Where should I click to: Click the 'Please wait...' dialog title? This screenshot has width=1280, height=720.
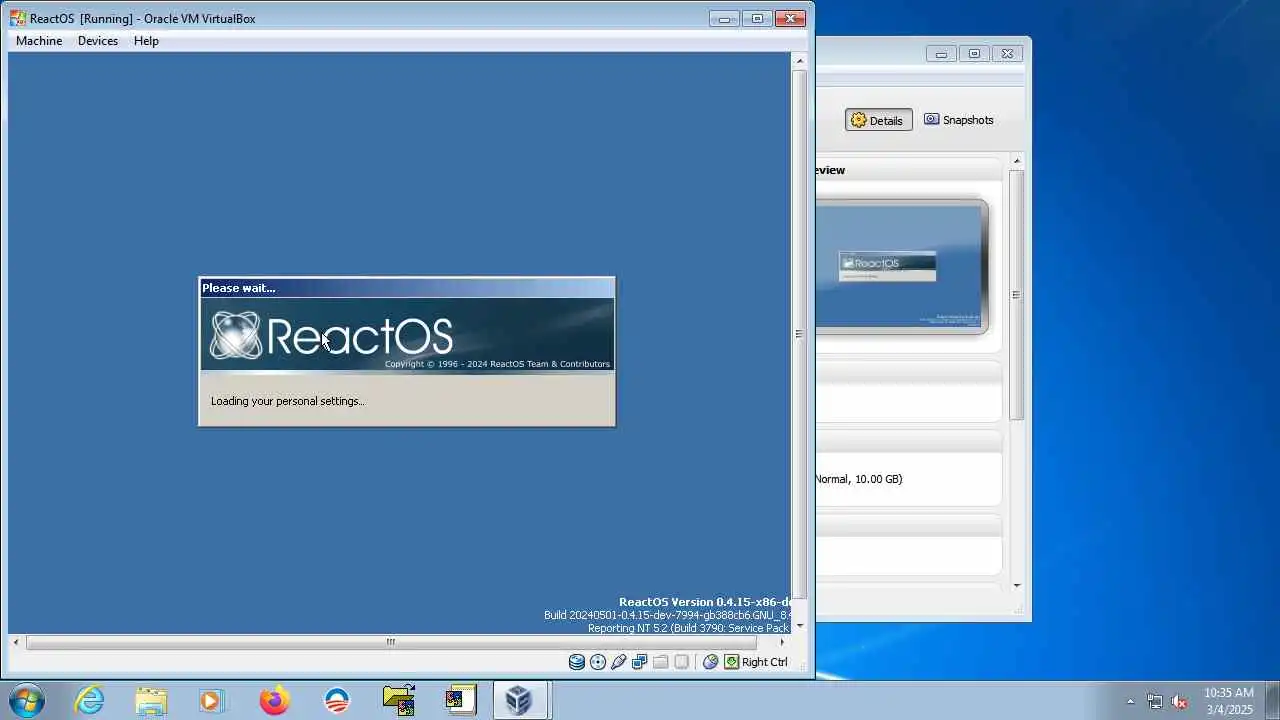click(x=239, y=288)
